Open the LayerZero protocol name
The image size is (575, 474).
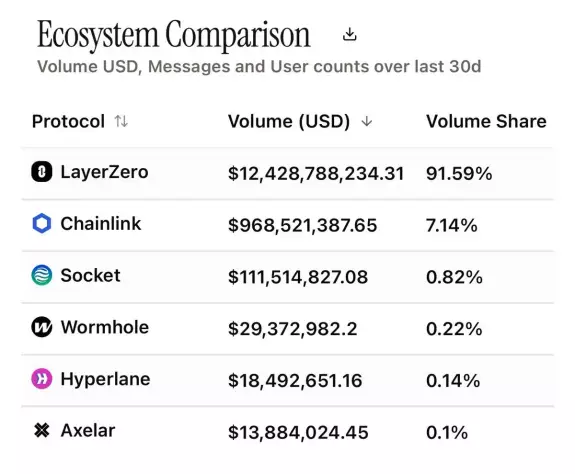pos(105,172)
